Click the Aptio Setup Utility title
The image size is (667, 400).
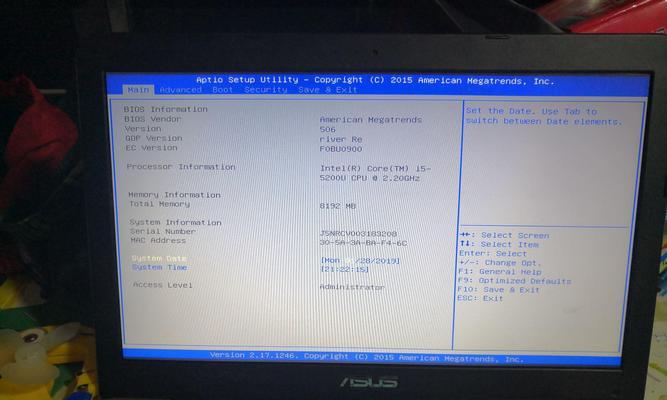(375, 80)
